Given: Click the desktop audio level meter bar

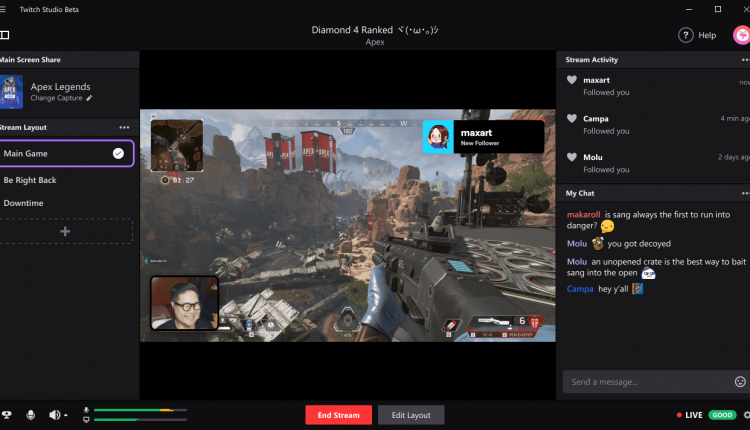Looking at the screenshot, I should point(140,419).
